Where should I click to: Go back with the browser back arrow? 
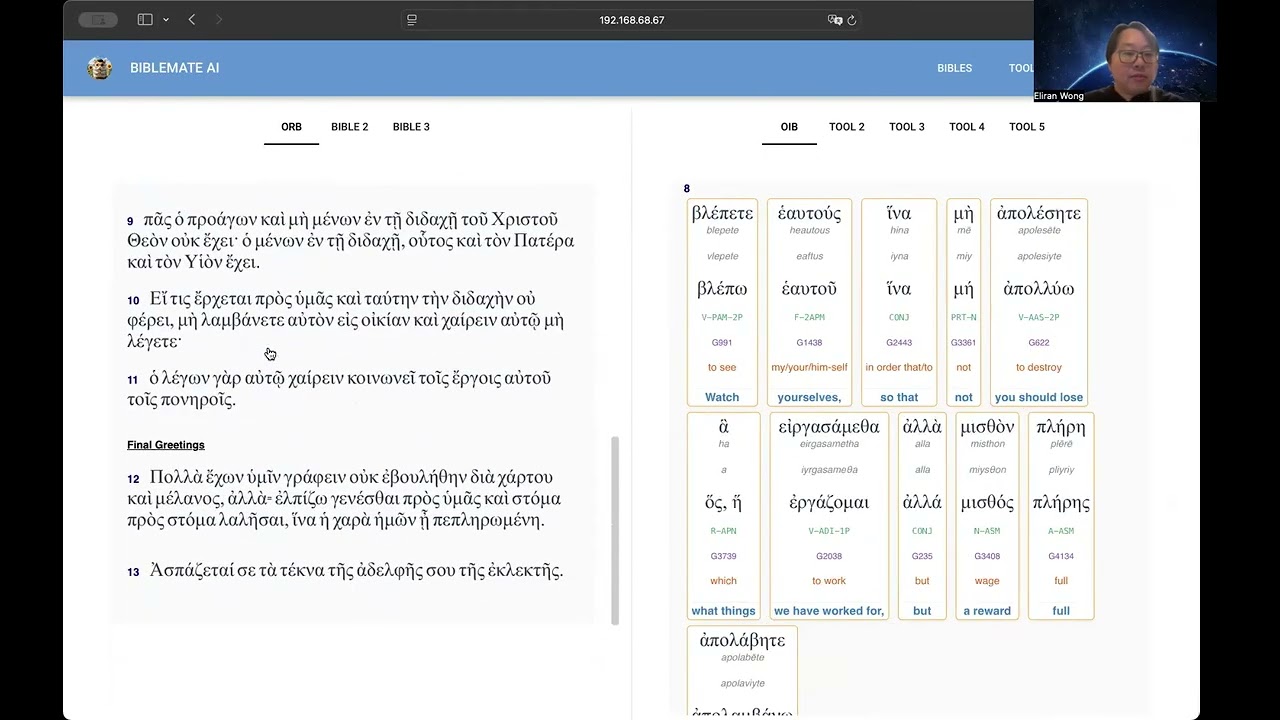click(192, 20)
